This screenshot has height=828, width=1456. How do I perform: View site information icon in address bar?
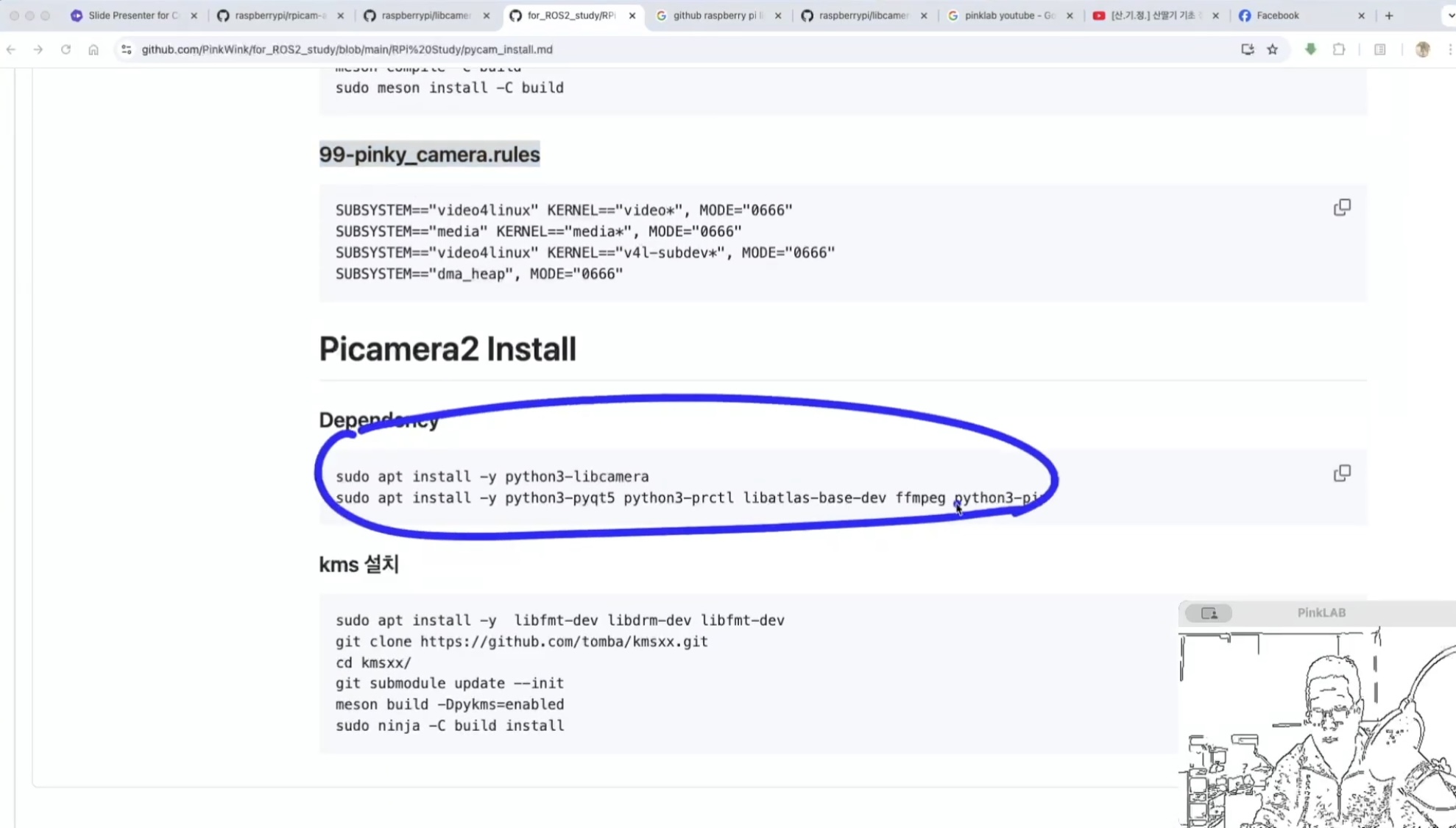(x=126, y=49)
